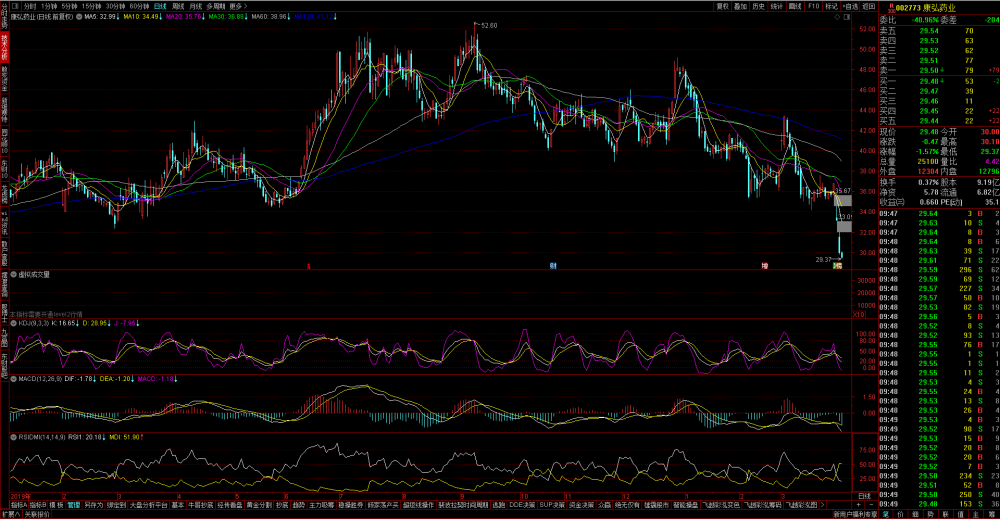Image resolution: width=1000 pixels, height=520 pixels.
Task: Open the 多周期 multi-period view
Action: click(x=216, y=6)
